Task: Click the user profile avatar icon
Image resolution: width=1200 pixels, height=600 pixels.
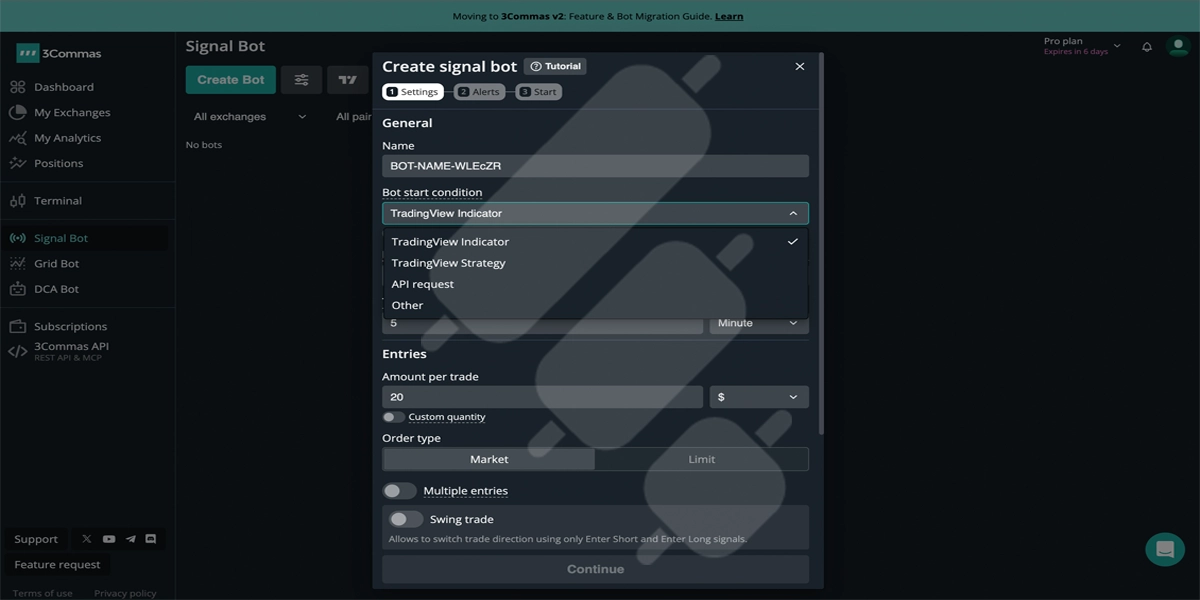Action: 1177,47
